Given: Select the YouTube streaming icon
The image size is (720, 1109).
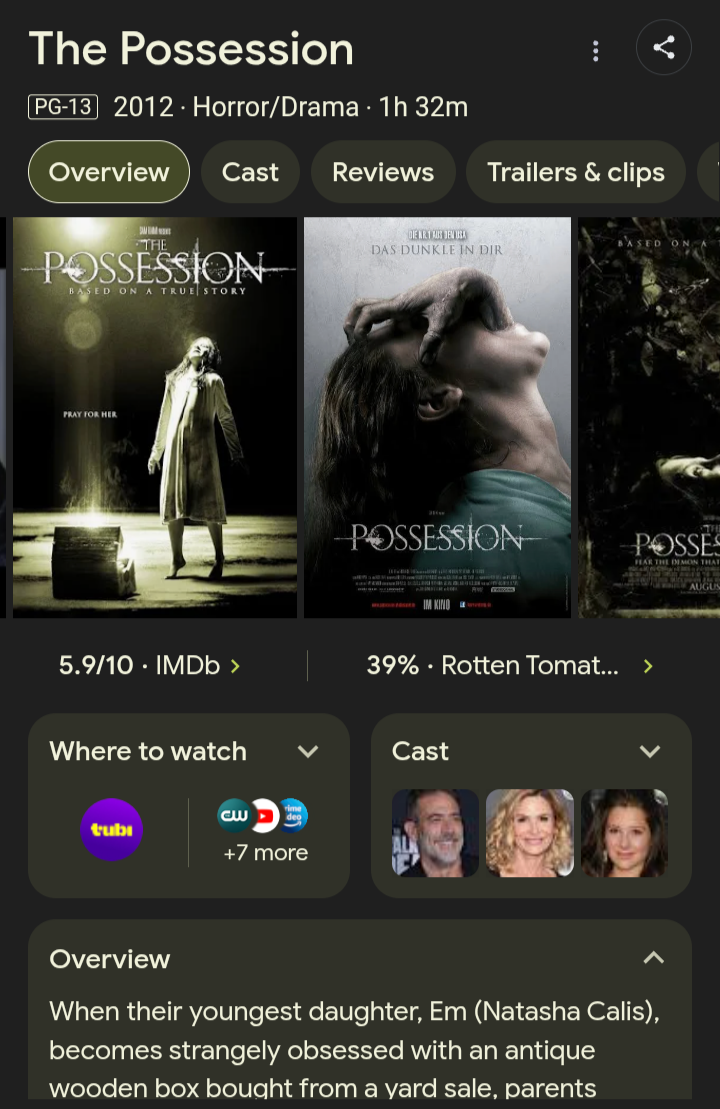Looking at the screenshot, I should 265,815.
